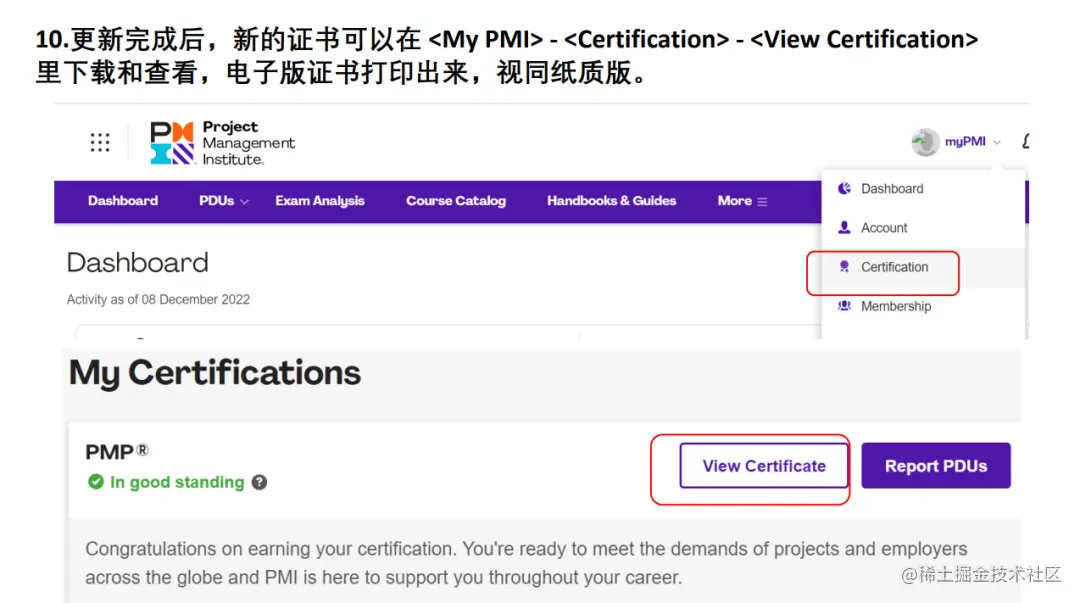Click the Certification ribbon icon
Screen dimensions: 1080x603
coord(844,267)
